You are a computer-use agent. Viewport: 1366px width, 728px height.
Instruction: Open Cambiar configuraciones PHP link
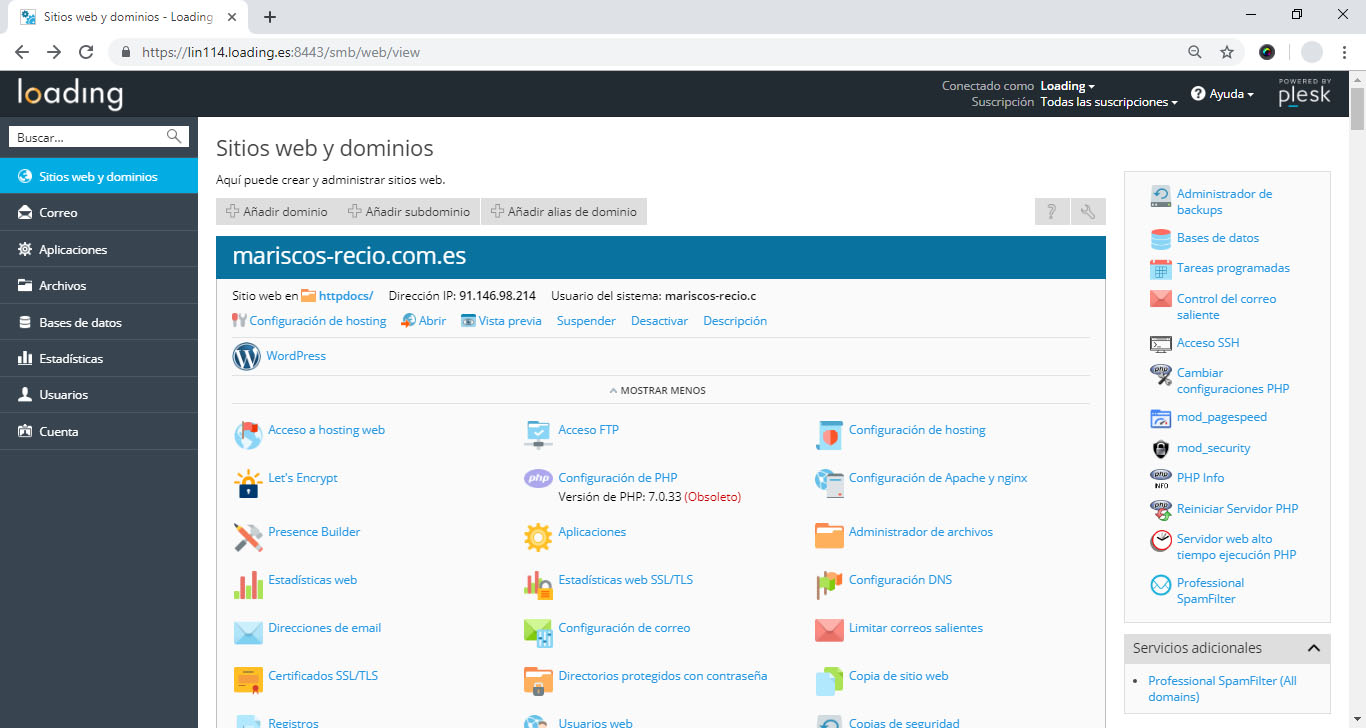tap(1233, 381)
